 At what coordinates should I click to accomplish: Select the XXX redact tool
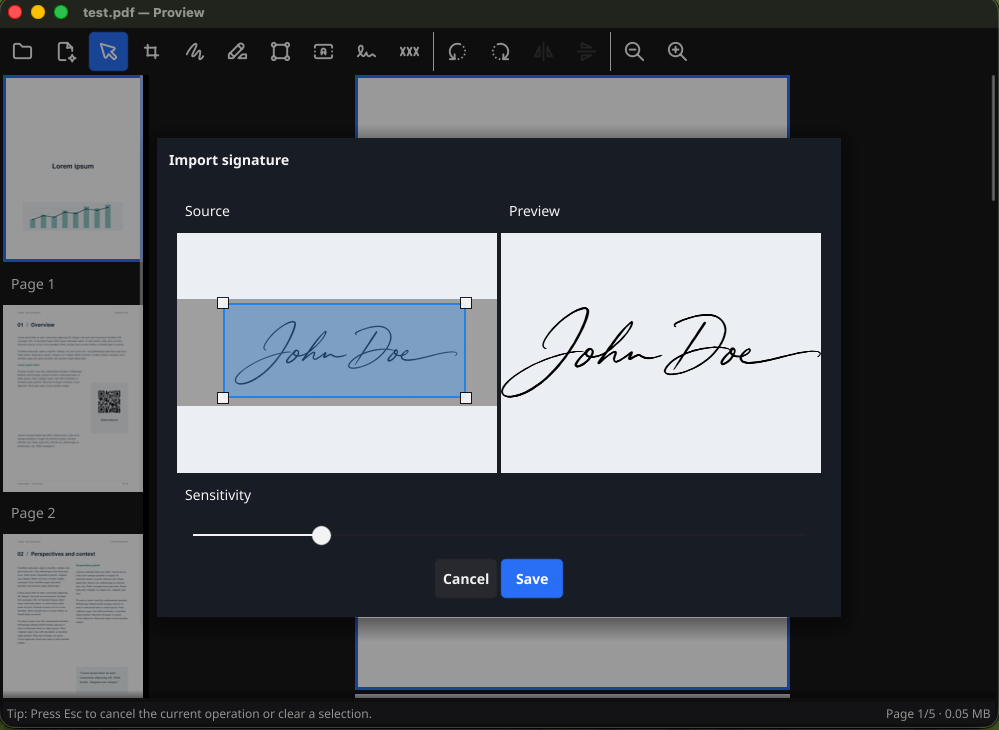[x=409, y=52]
